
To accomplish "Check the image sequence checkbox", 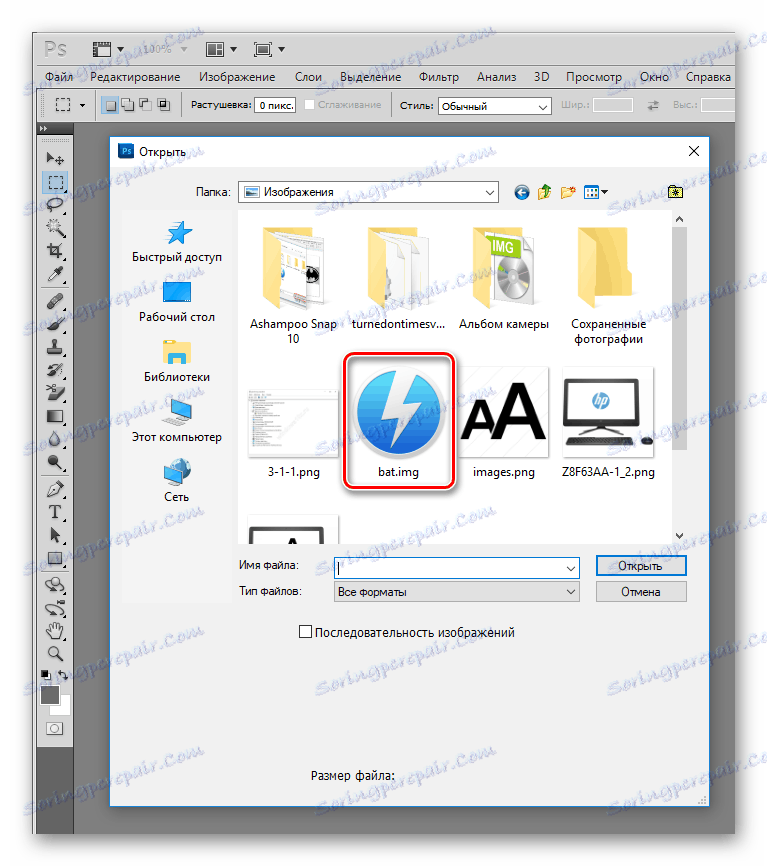I will click(x=305, y=632).
